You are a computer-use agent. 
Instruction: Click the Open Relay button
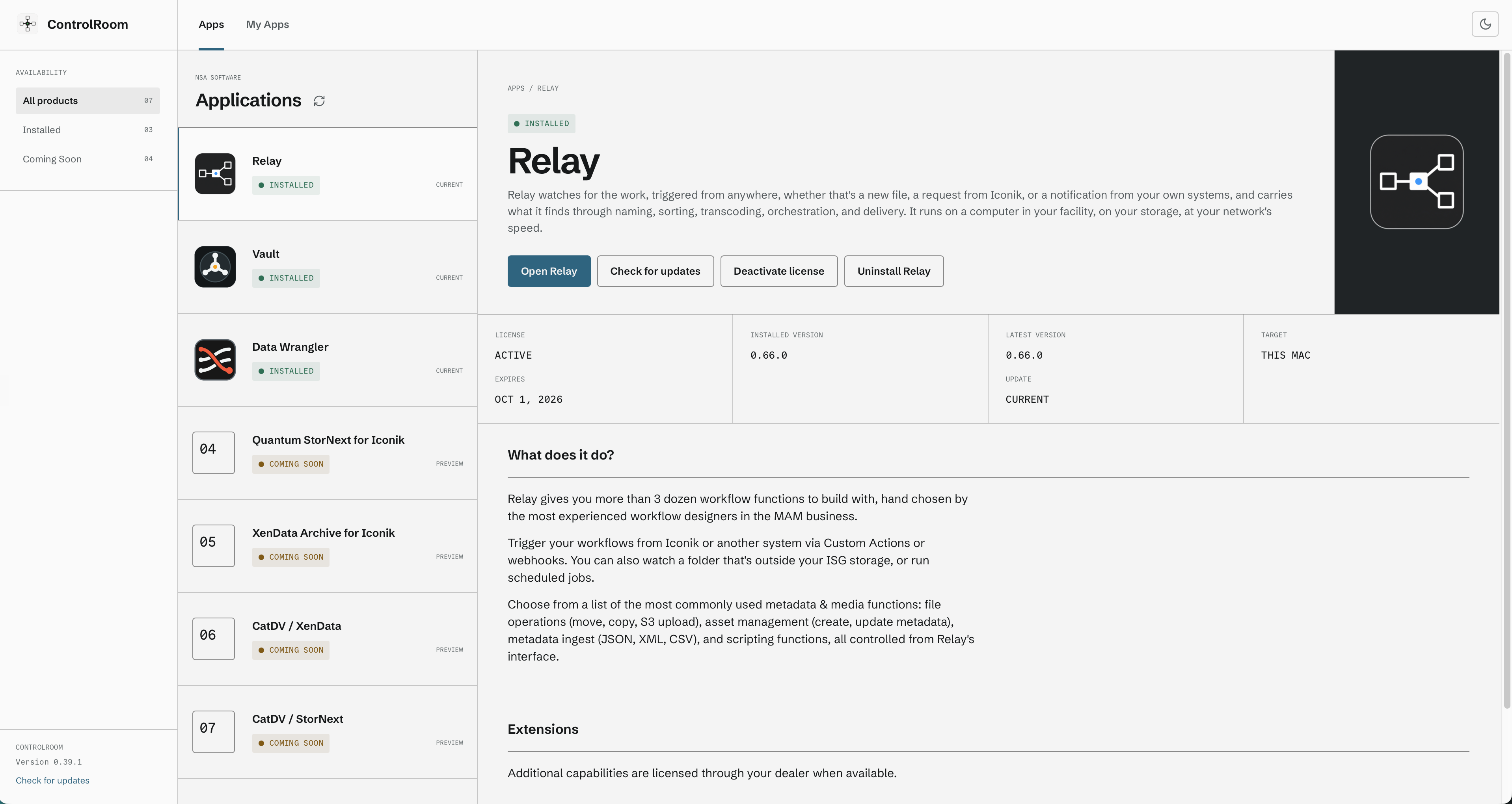coord(549,271)
